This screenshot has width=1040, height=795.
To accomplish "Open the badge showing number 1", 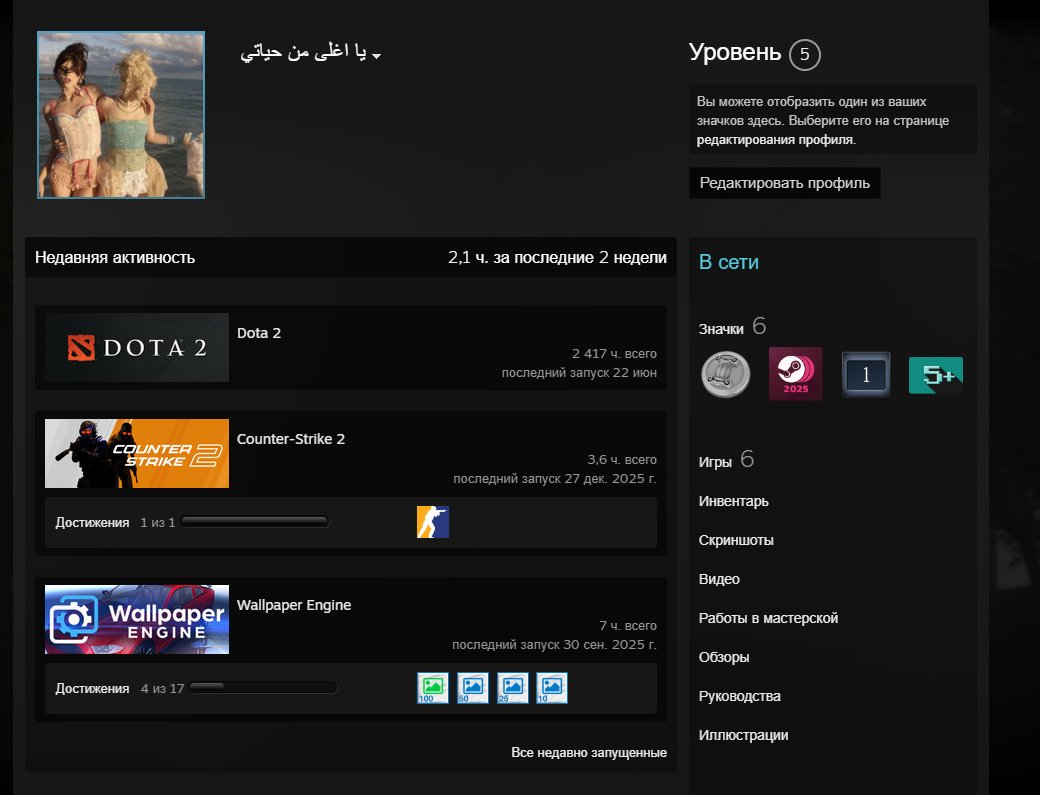I will point(866,375).
